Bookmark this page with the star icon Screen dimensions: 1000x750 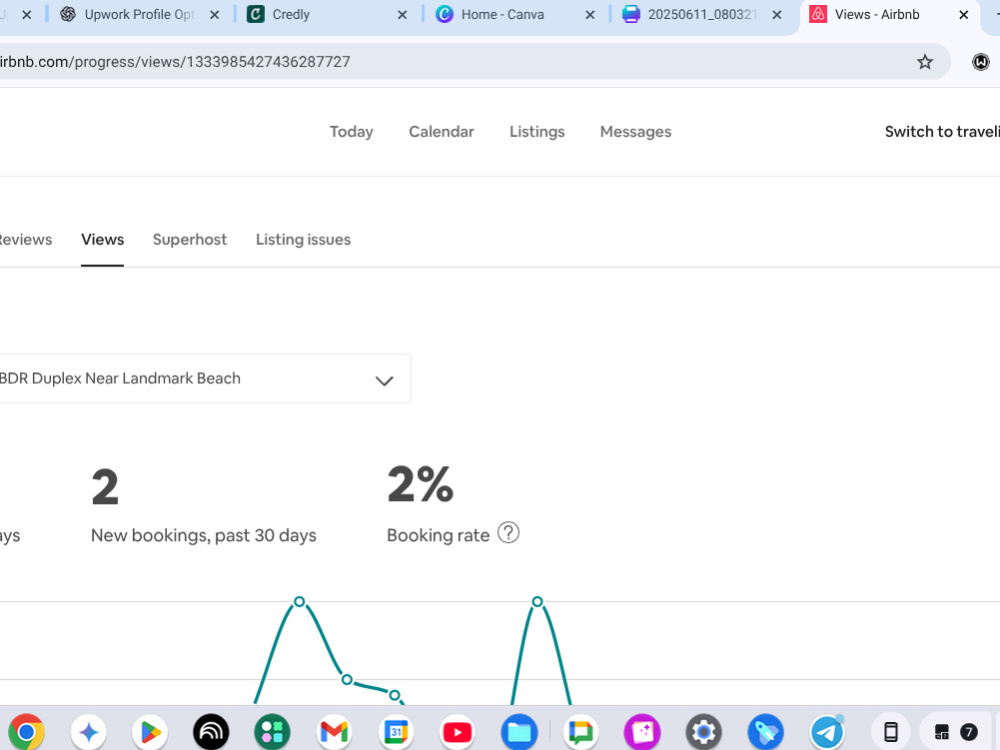pos(925,62)
